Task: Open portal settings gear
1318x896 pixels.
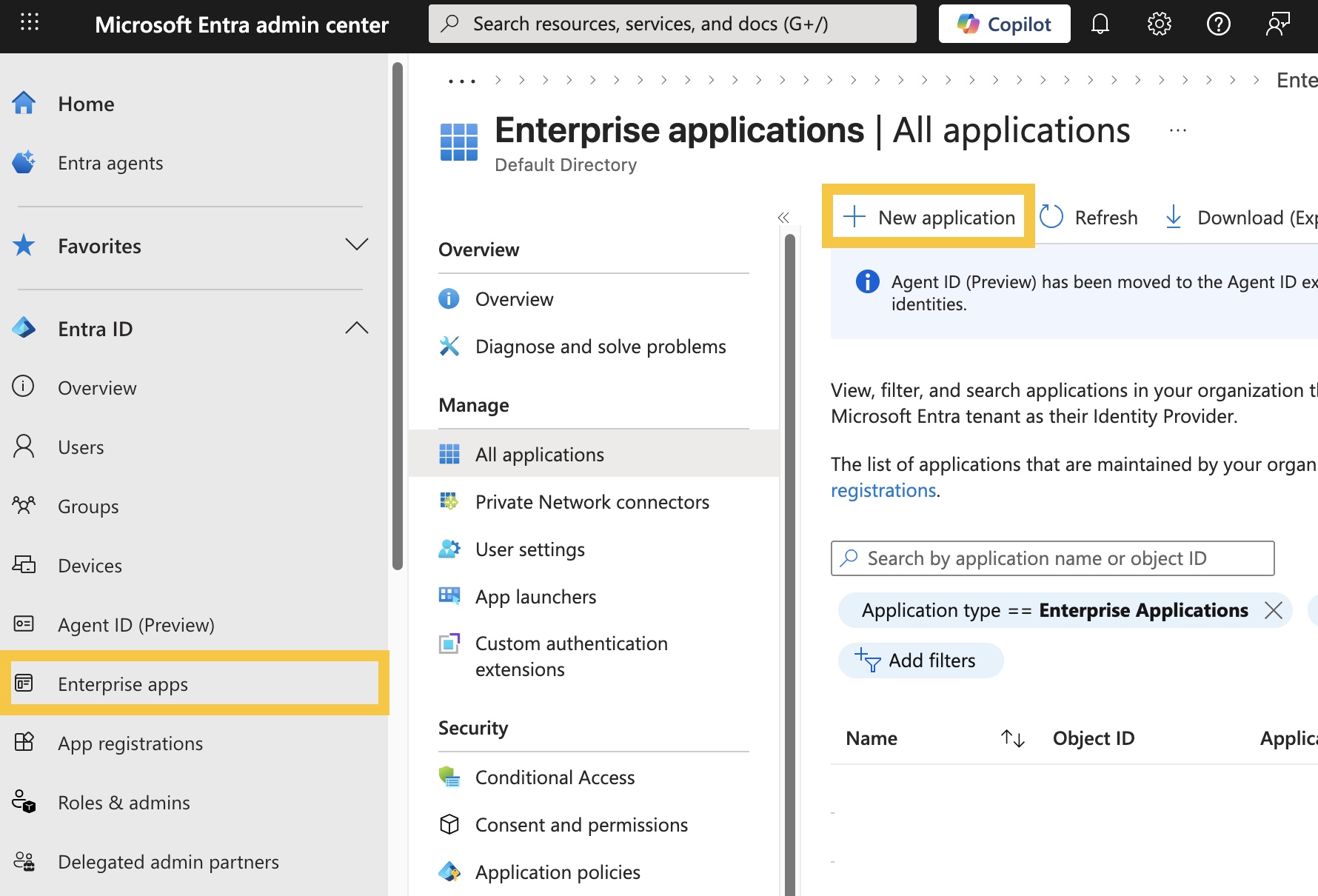Action: pyautogui.click(x=1159, y=24)
